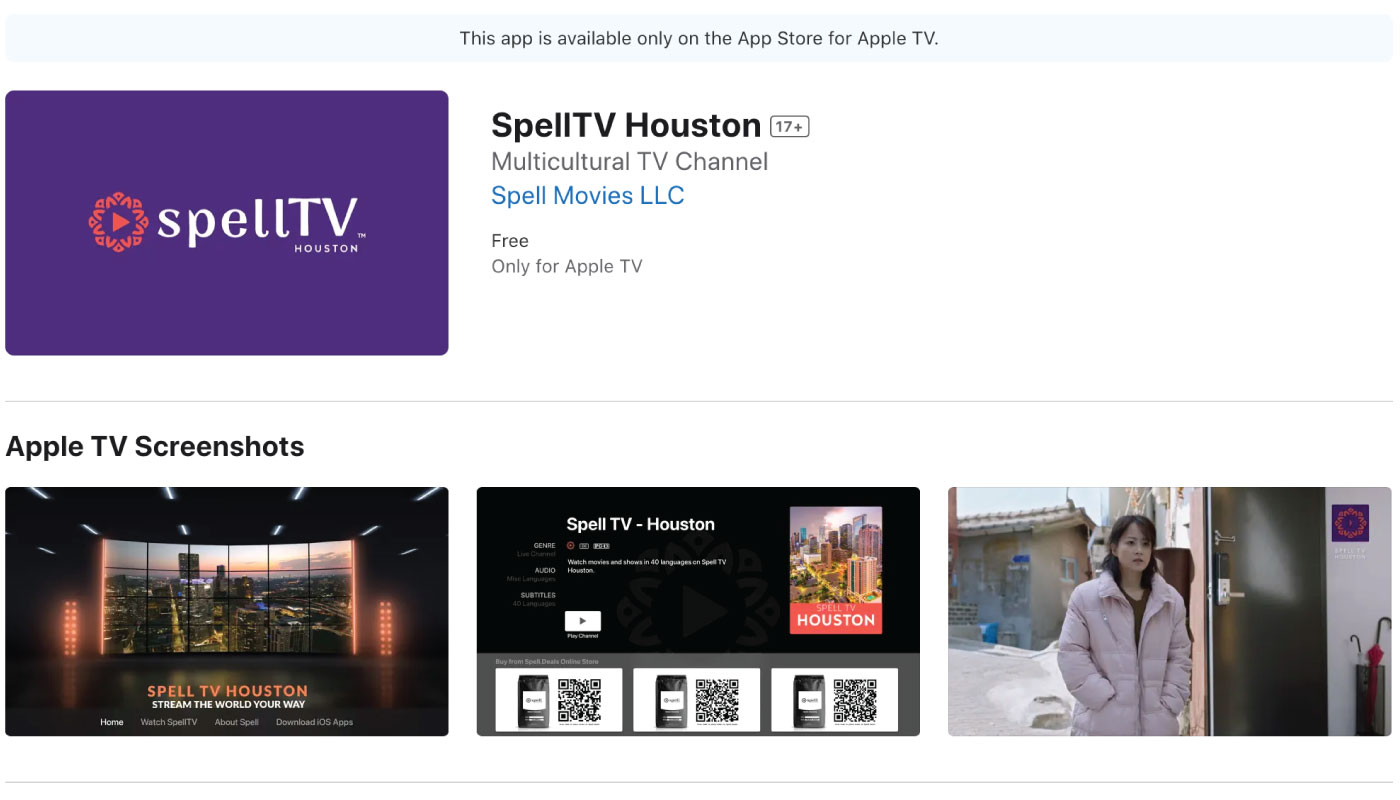Open the second screenshot titled Spell TV - Houston

698,612
